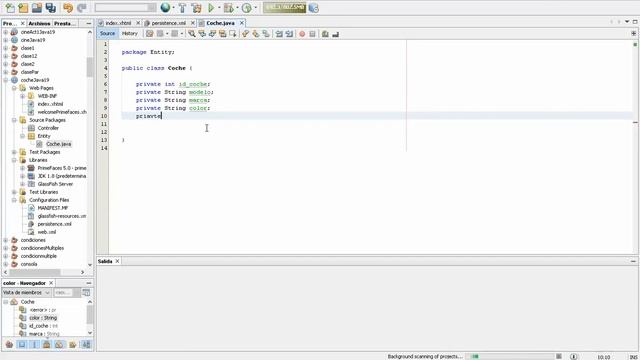Click the browser globe icon in main toolbar
The height and width of the screenshot is (360, 640).
coord(165,8)
